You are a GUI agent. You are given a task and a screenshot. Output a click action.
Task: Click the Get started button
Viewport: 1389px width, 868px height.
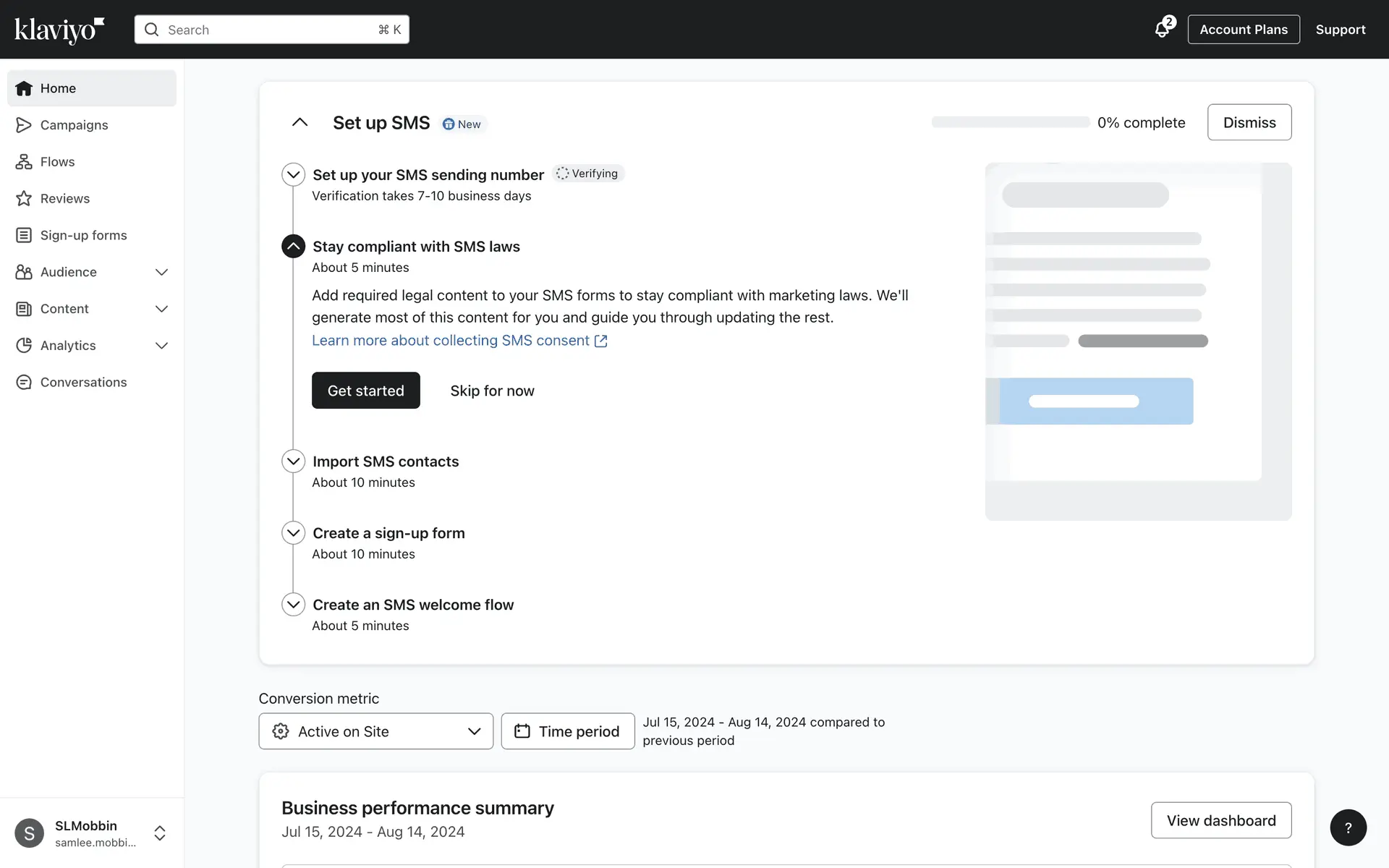(365, 391)
